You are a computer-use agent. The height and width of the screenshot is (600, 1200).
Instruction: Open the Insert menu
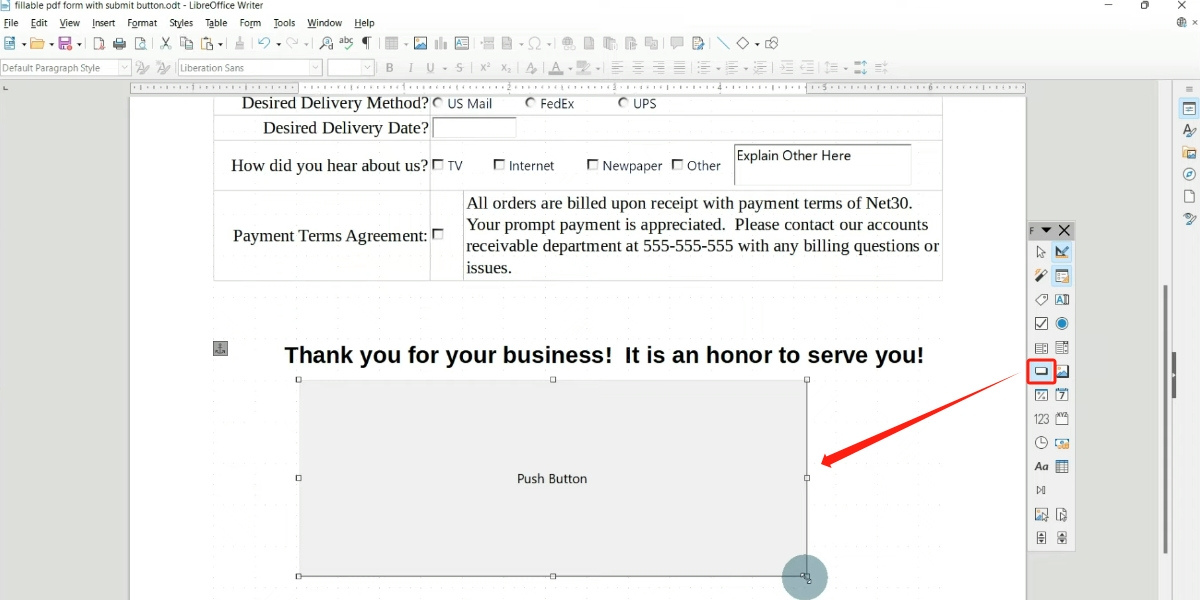103,22
